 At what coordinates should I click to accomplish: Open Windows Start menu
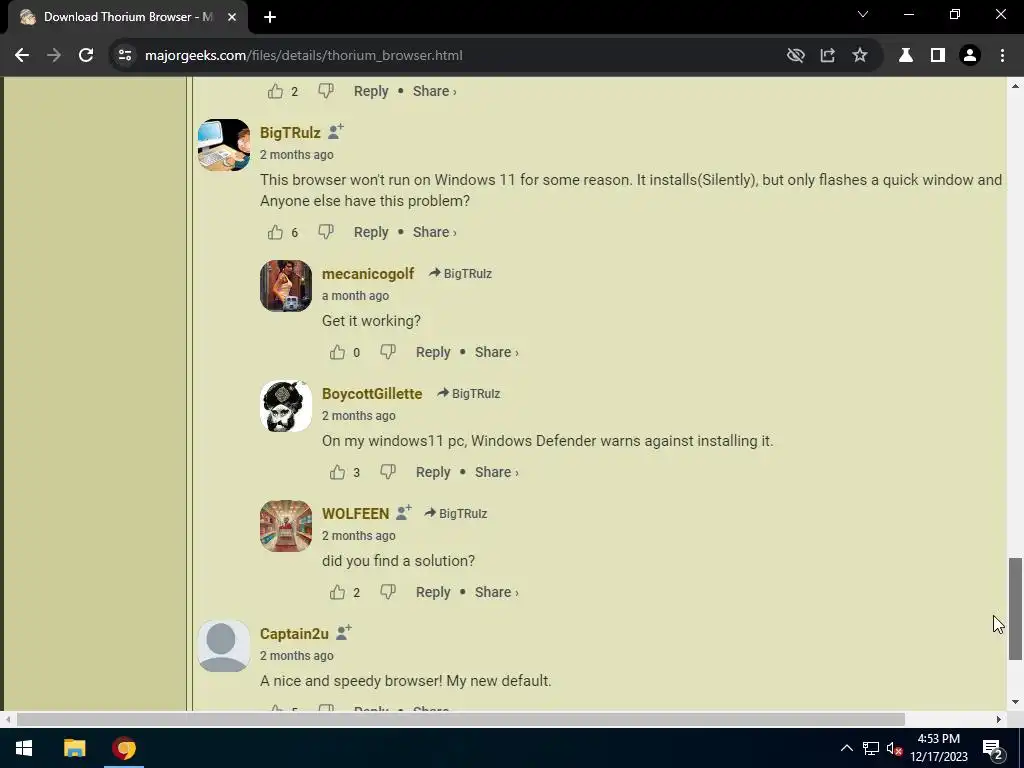pyautogui.click(x=24, y=748)
